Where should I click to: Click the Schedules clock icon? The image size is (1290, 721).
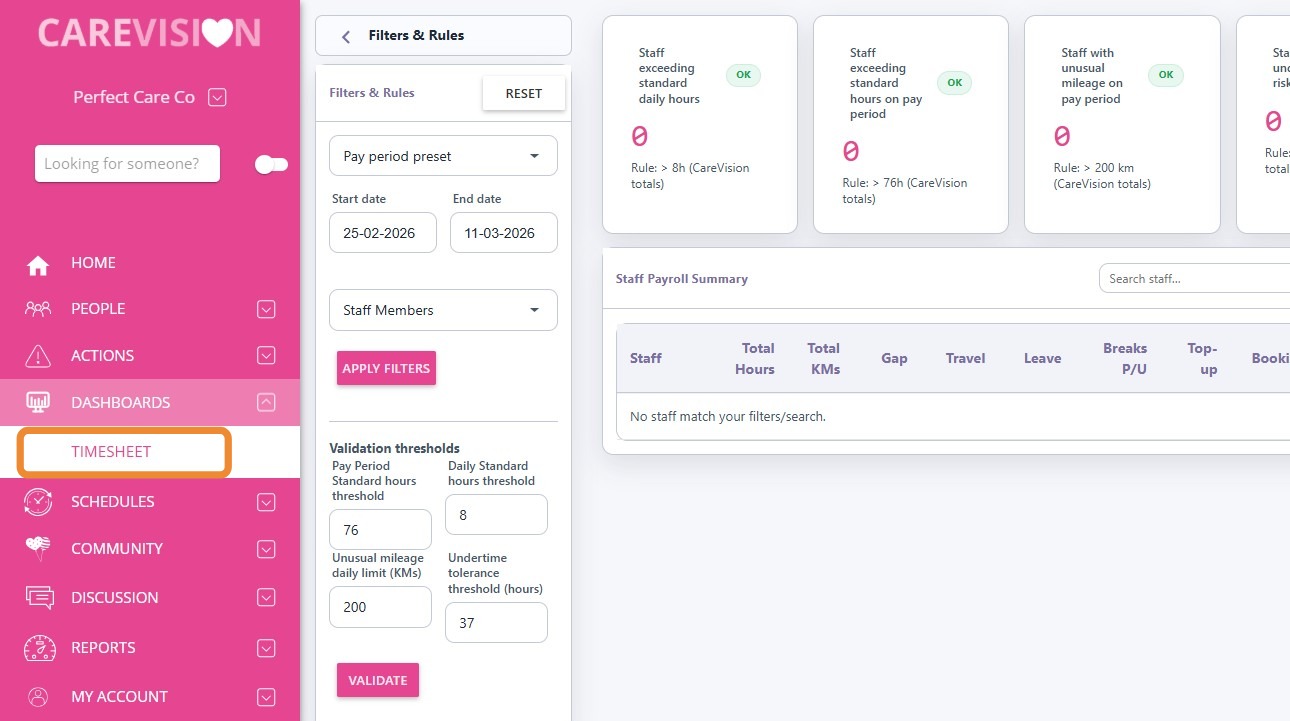[x=38, y=502]
